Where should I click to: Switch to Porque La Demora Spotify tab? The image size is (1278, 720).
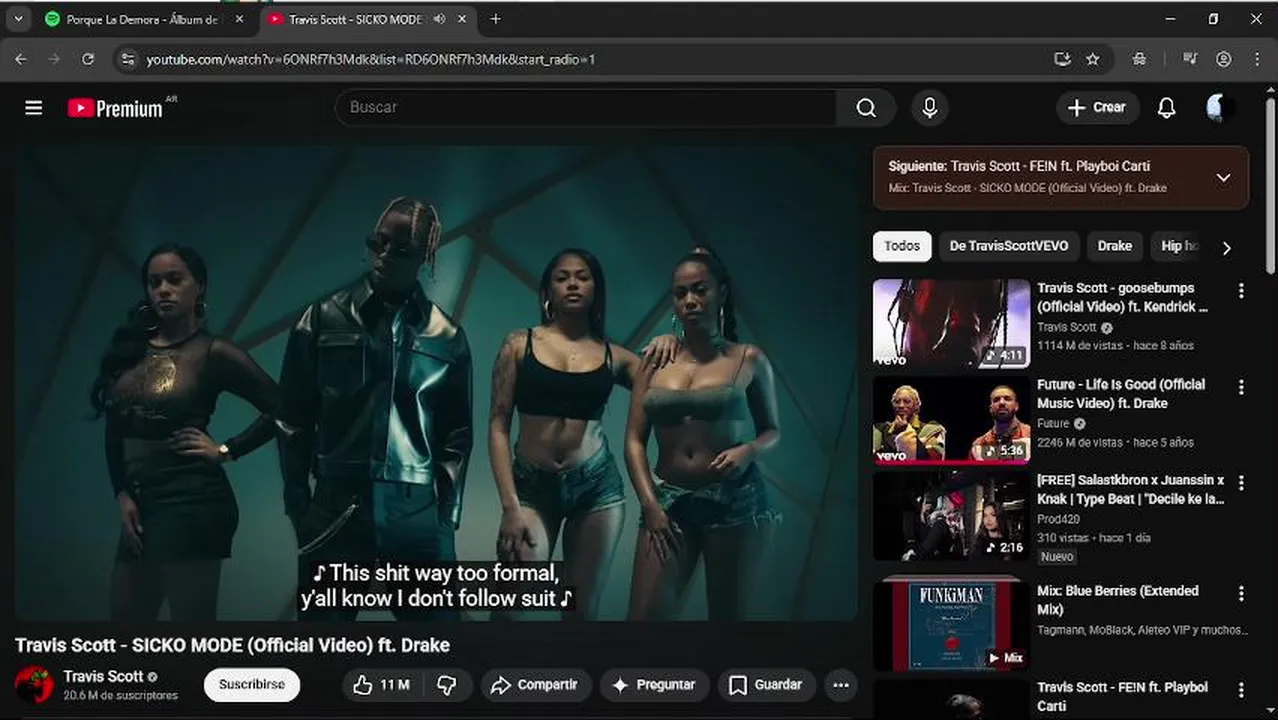click(x=140, y=19)
